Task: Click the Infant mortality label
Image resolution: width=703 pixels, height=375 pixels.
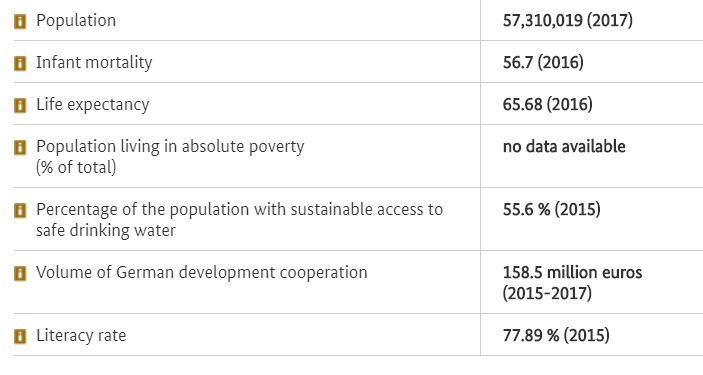Action: coord(94,62)
